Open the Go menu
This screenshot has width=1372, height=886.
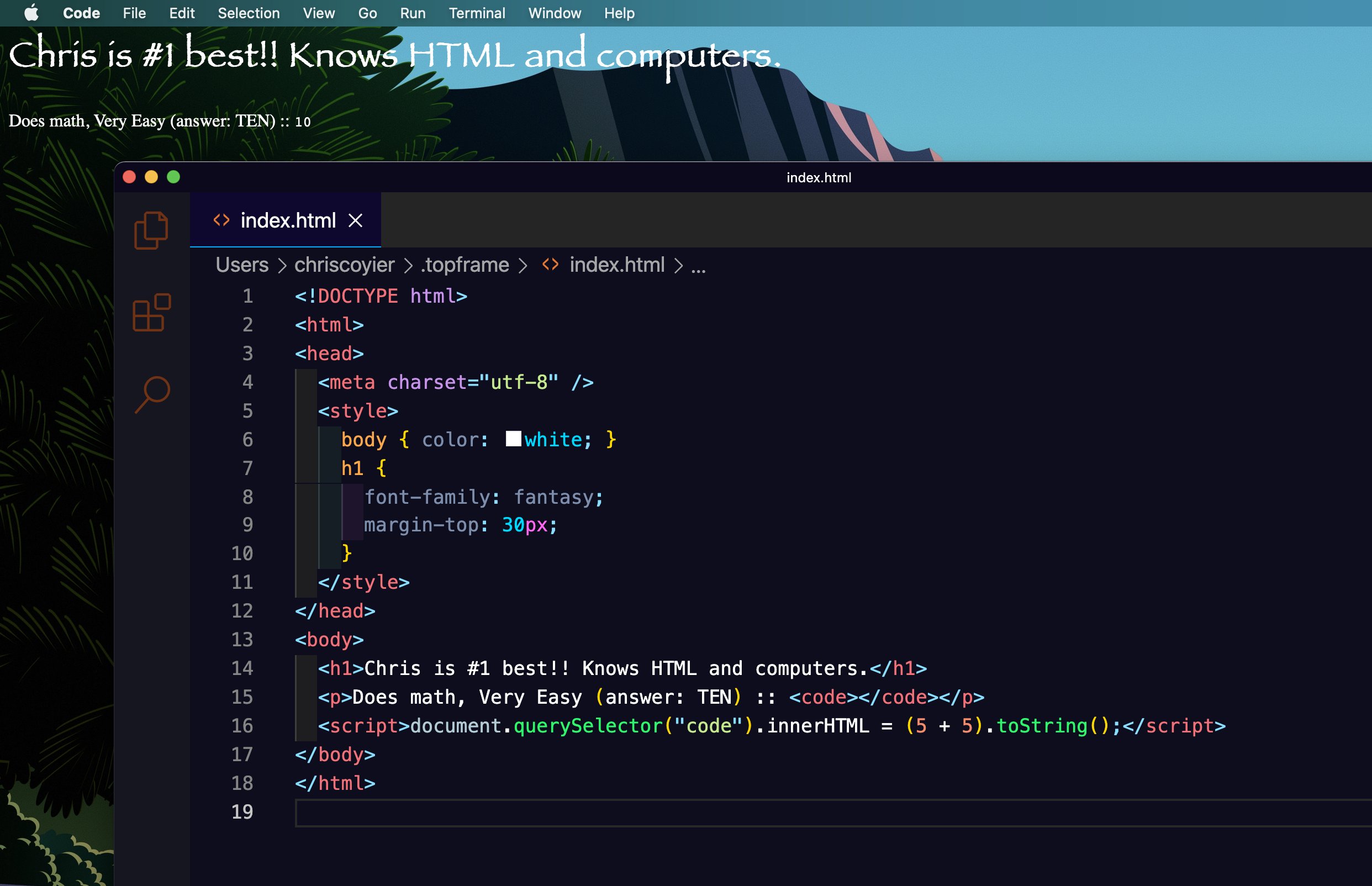(x=368, y=13)
